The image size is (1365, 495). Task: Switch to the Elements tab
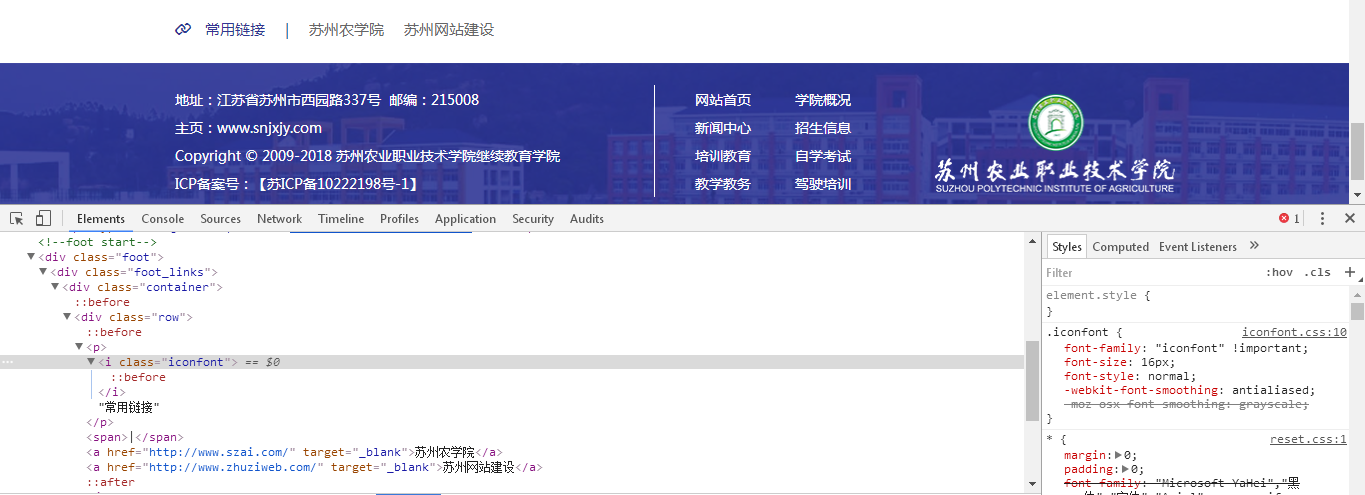101,218
